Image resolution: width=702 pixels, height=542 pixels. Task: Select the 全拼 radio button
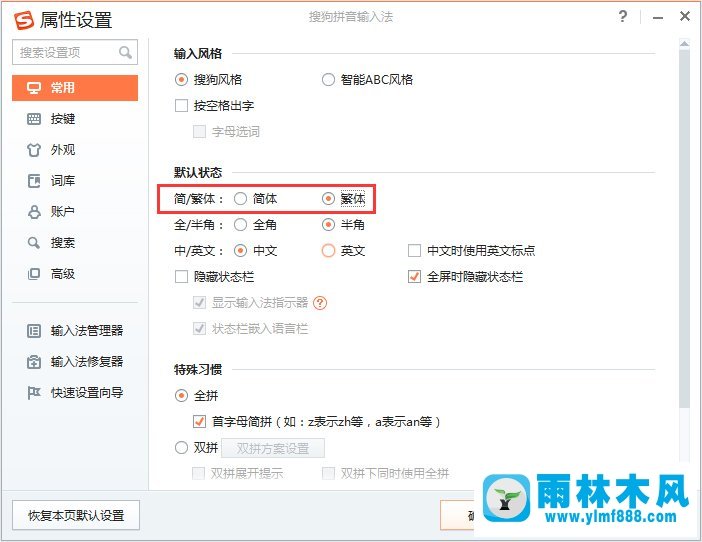(181, 396)
